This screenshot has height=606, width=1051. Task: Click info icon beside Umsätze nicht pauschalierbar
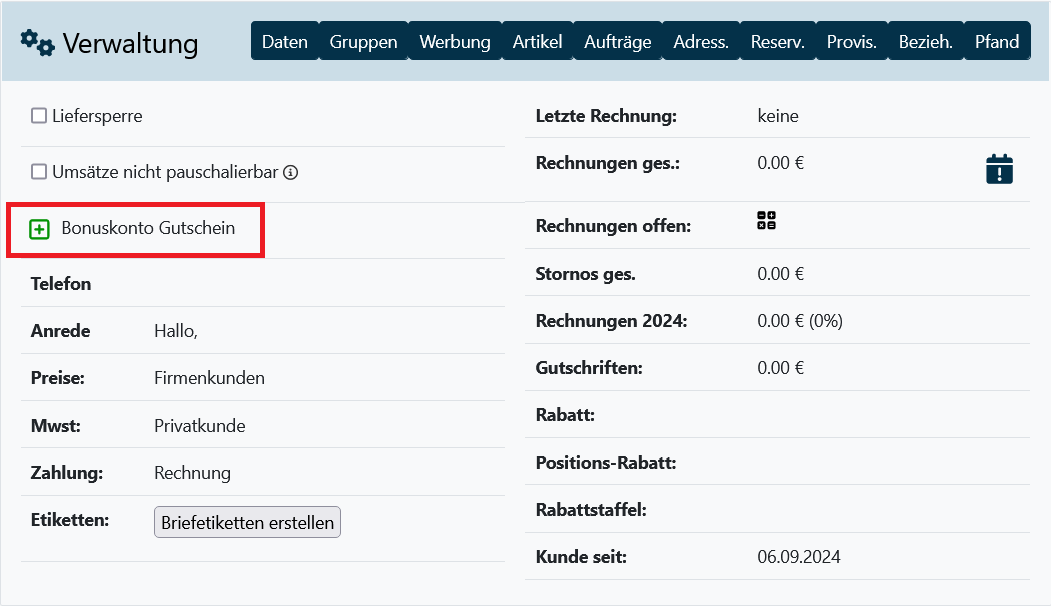(x=291, y=172)
